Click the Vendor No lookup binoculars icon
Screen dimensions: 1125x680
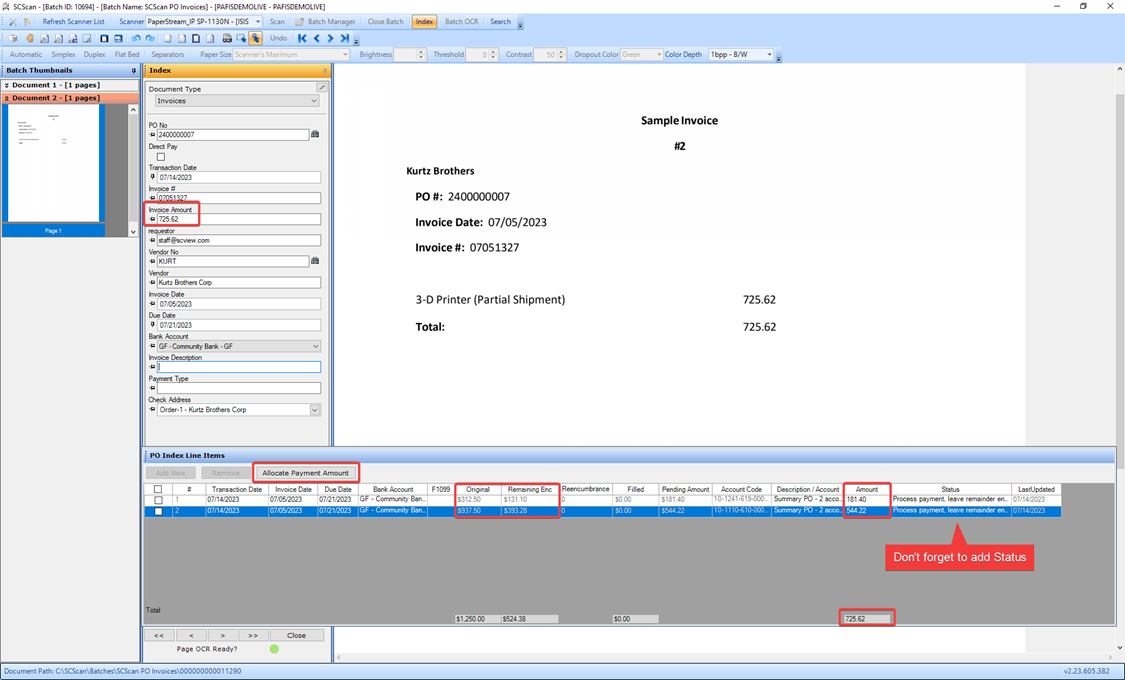pyautogui.click(x=316, y=261)
